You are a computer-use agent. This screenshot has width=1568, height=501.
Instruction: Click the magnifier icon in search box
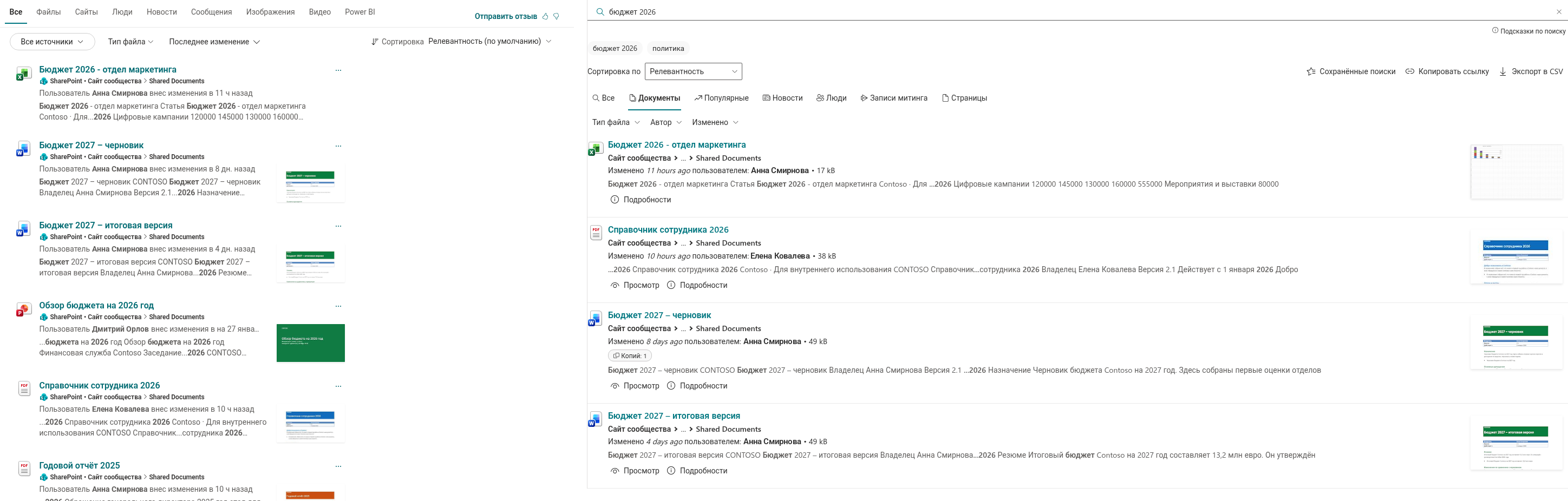pos(600,11)
